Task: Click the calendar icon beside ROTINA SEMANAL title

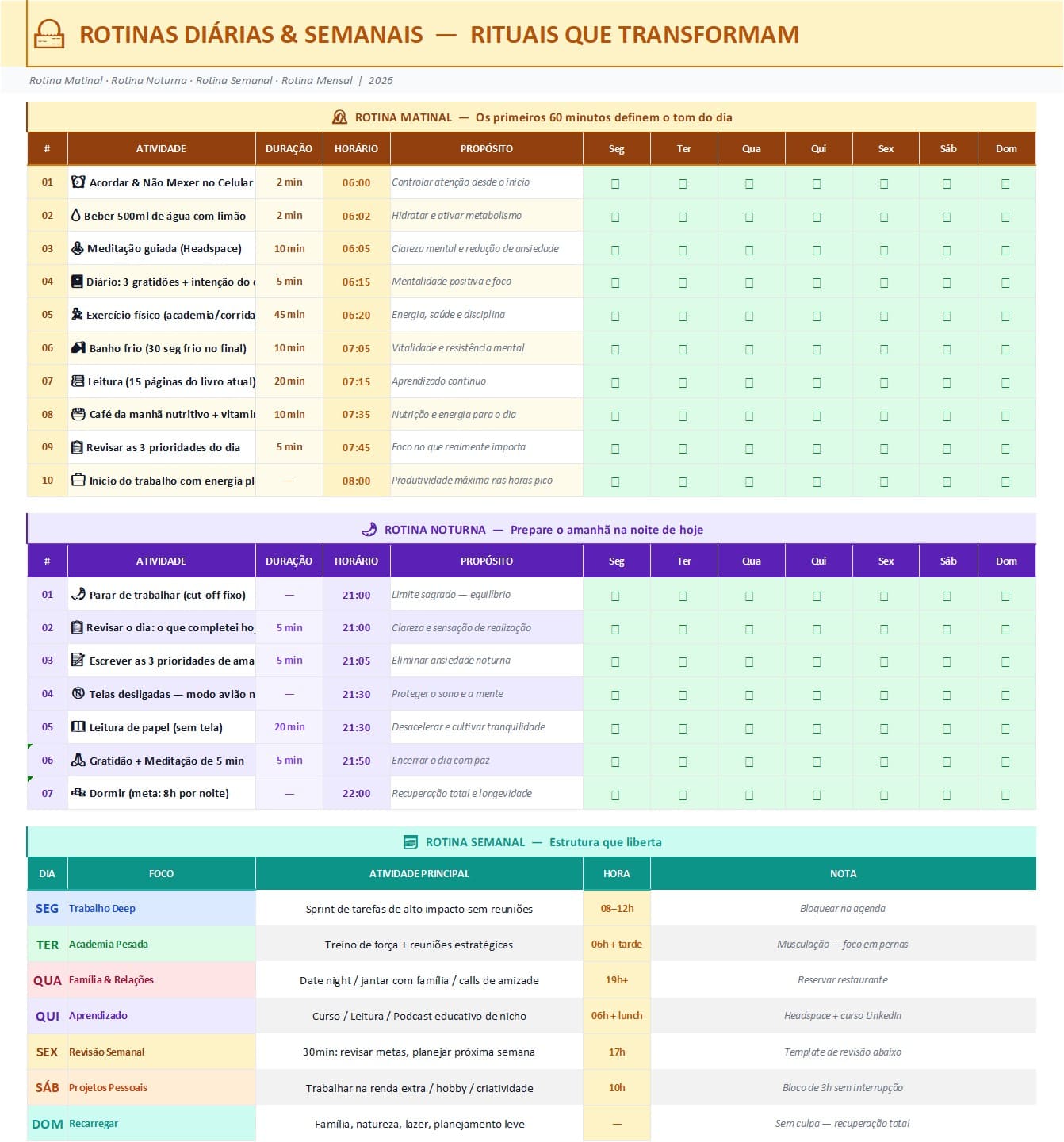Action: (411, 842)
